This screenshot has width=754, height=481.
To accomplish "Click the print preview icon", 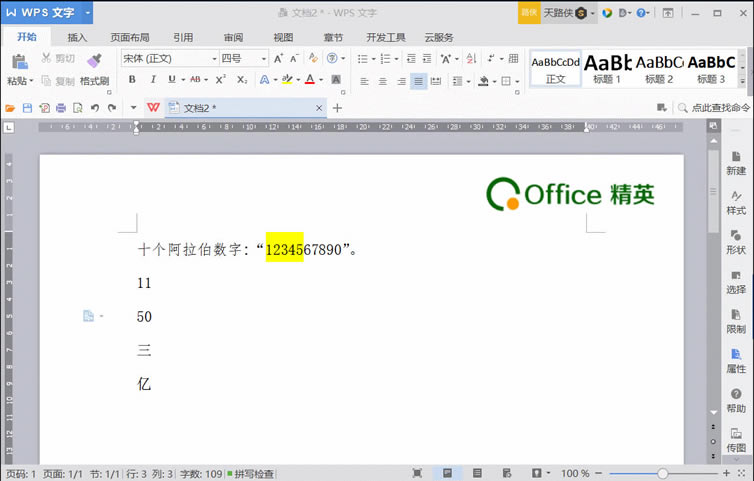I will coord(77,108).
